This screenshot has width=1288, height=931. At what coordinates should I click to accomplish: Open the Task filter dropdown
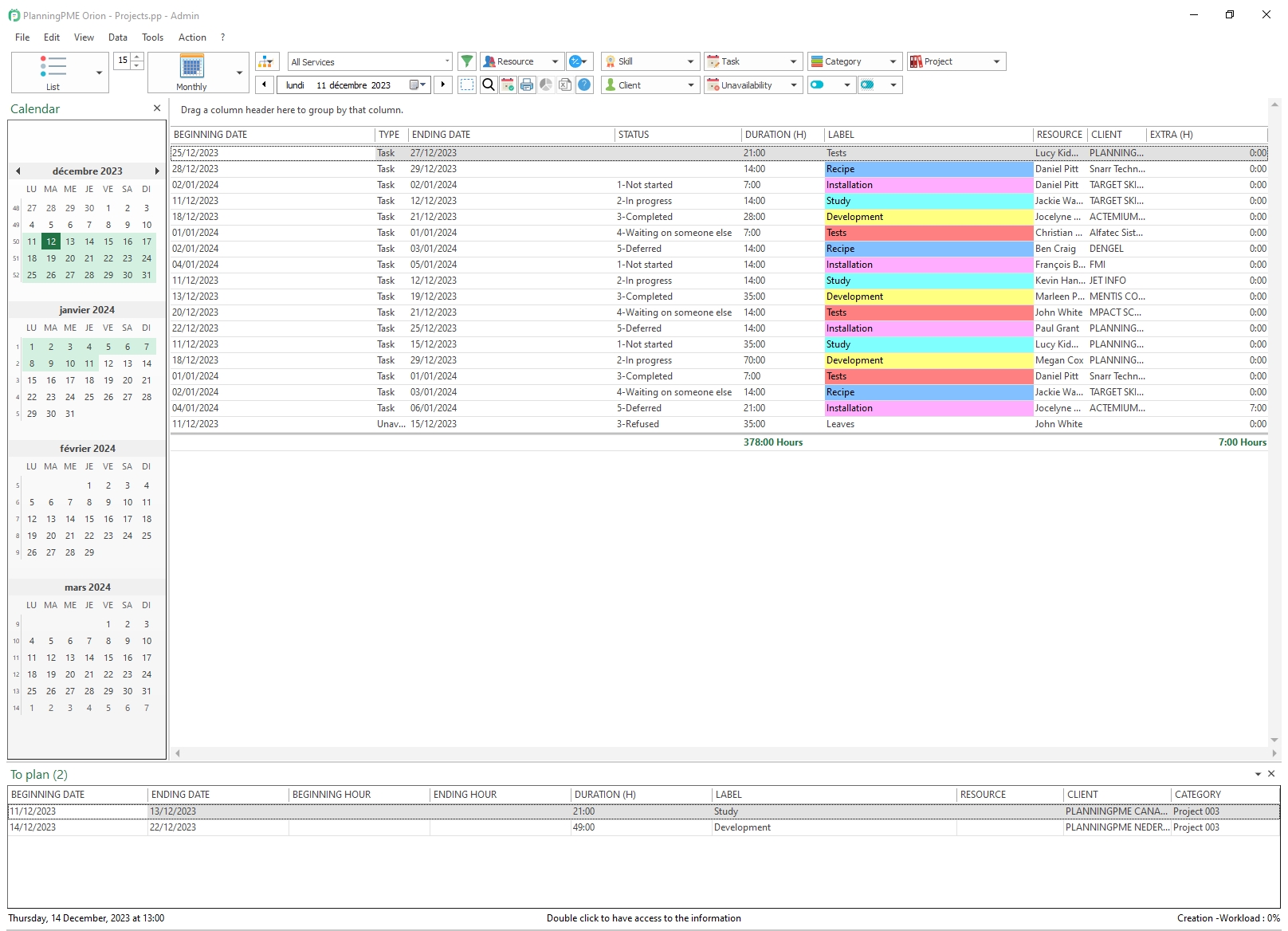point(753,61)
